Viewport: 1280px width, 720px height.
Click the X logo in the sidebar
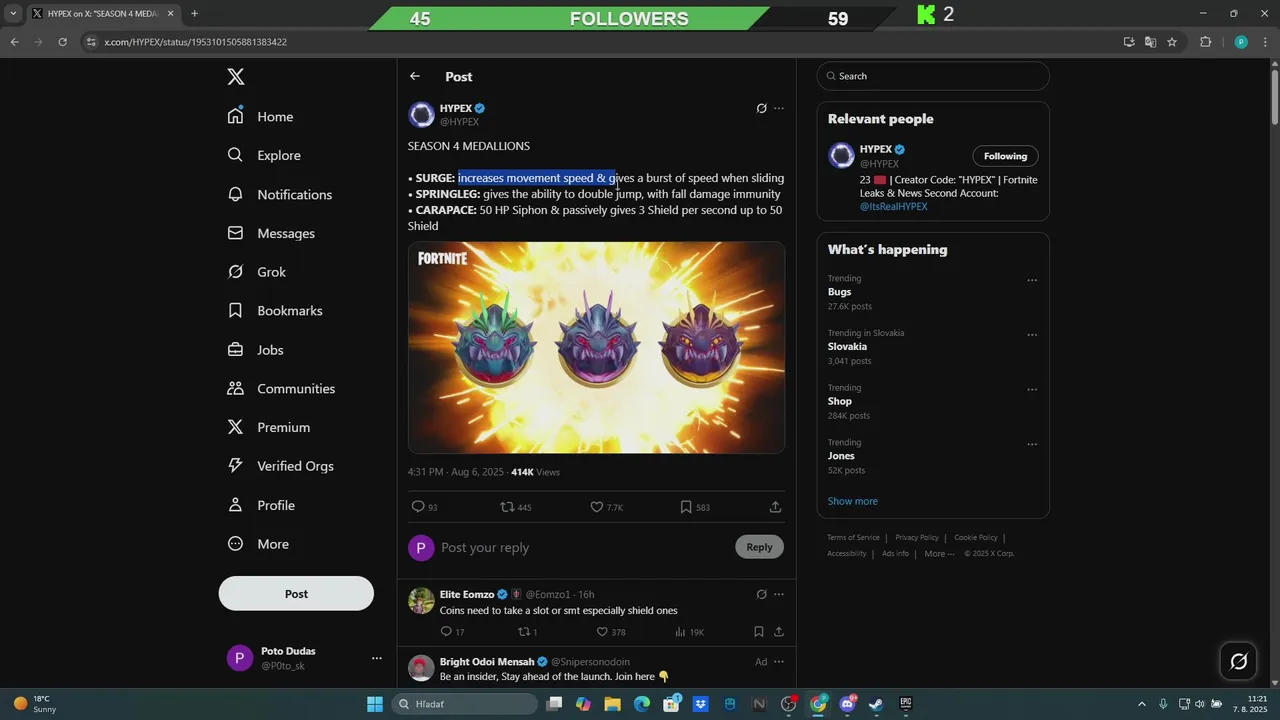tap(235, 77)
